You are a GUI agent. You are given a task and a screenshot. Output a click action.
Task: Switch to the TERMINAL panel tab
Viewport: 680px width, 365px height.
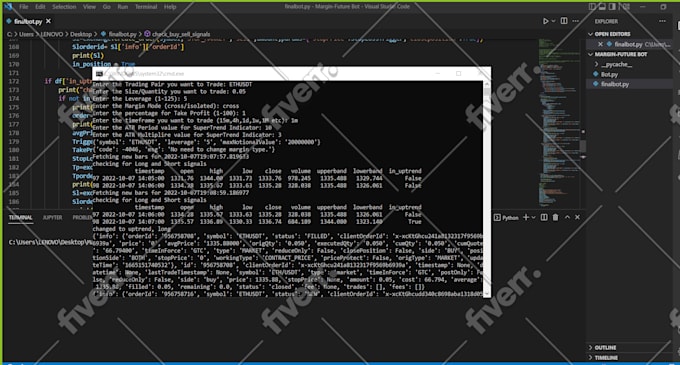pos(20,218)
